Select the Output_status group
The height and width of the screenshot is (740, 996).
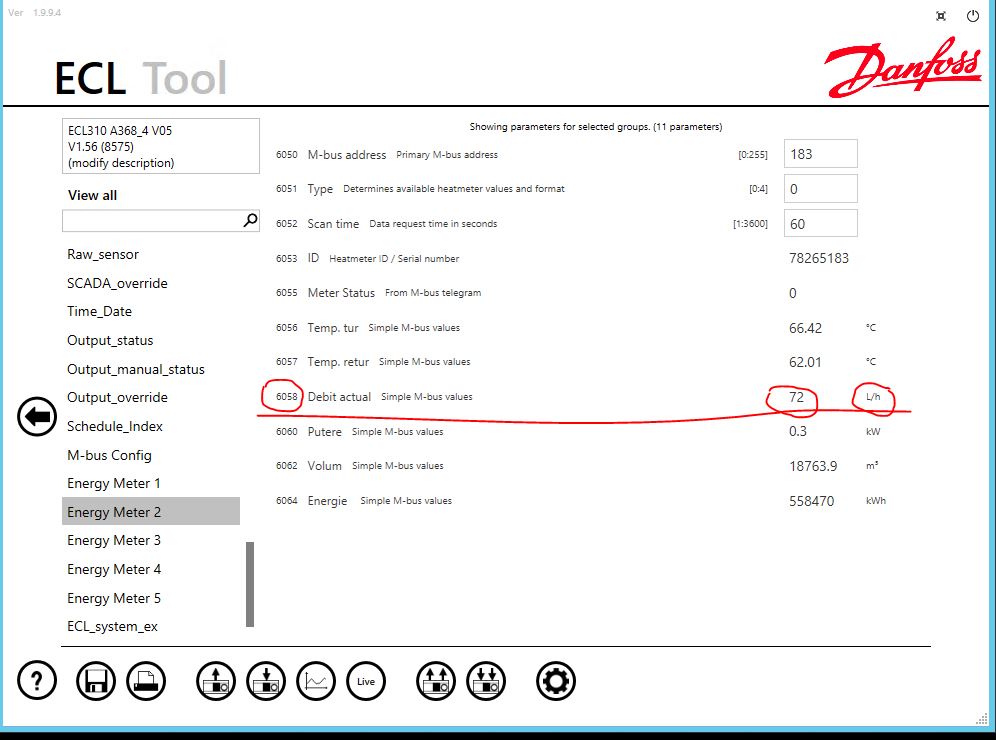coord(111,340)
